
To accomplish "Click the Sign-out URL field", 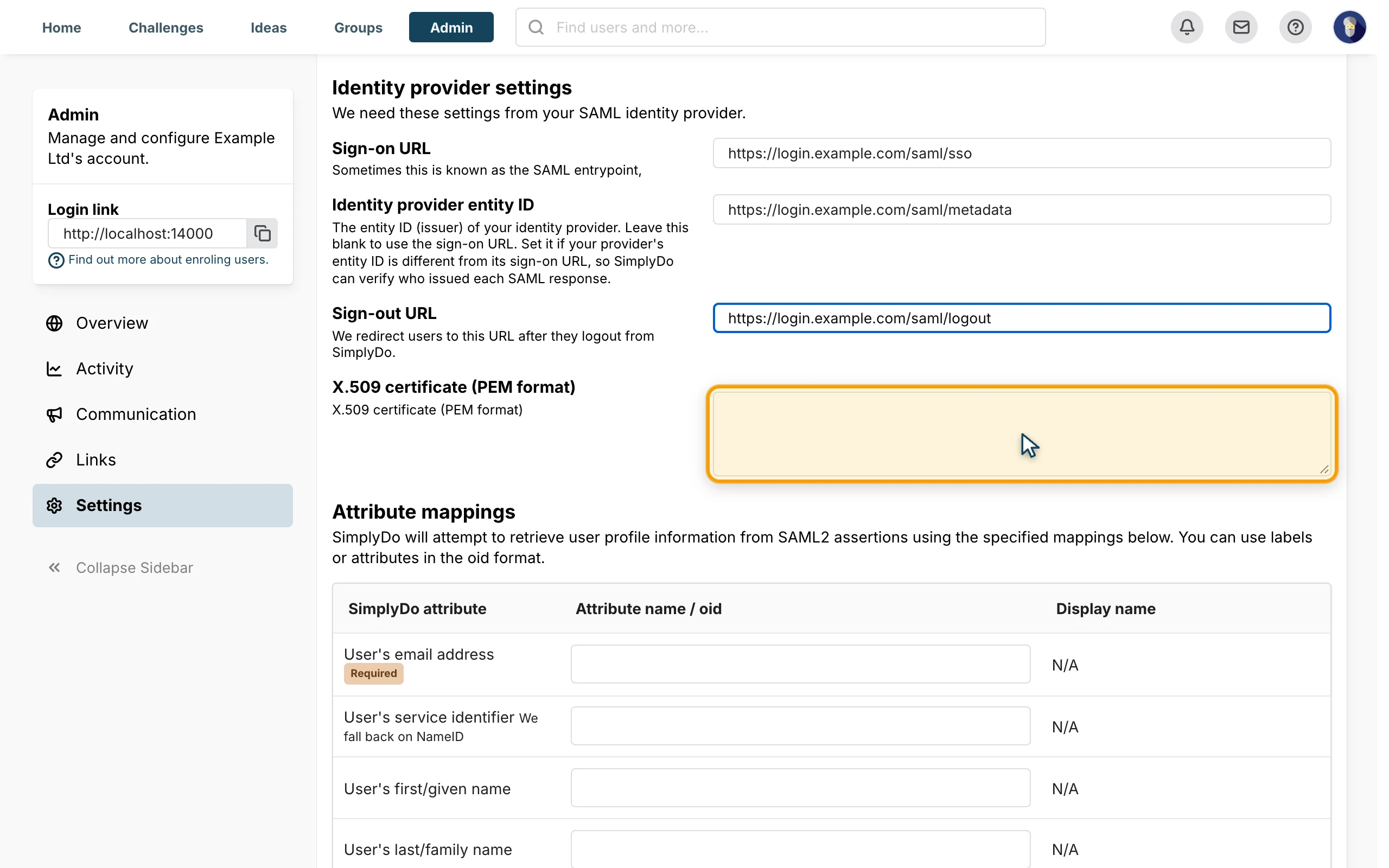I will (1022, 318).
